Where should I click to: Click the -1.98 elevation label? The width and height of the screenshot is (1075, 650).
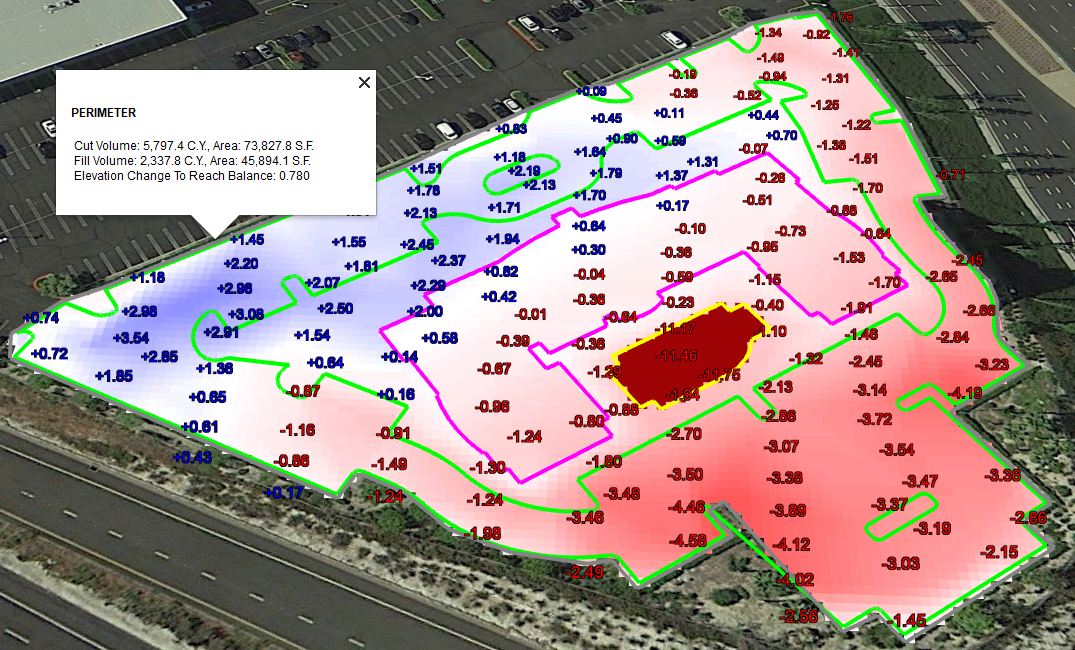483,533
